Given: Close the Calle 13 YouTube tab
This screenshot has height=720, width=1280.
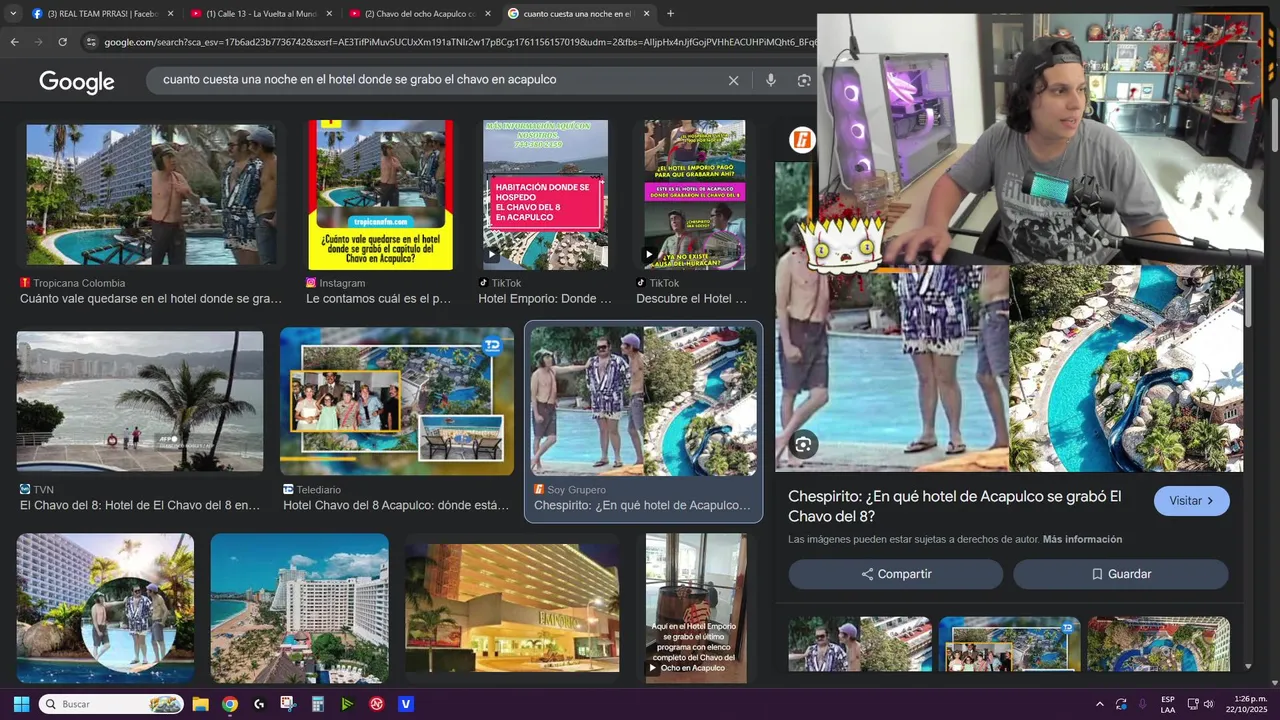Looking at the screenshot, I should [x=328, y=14].
